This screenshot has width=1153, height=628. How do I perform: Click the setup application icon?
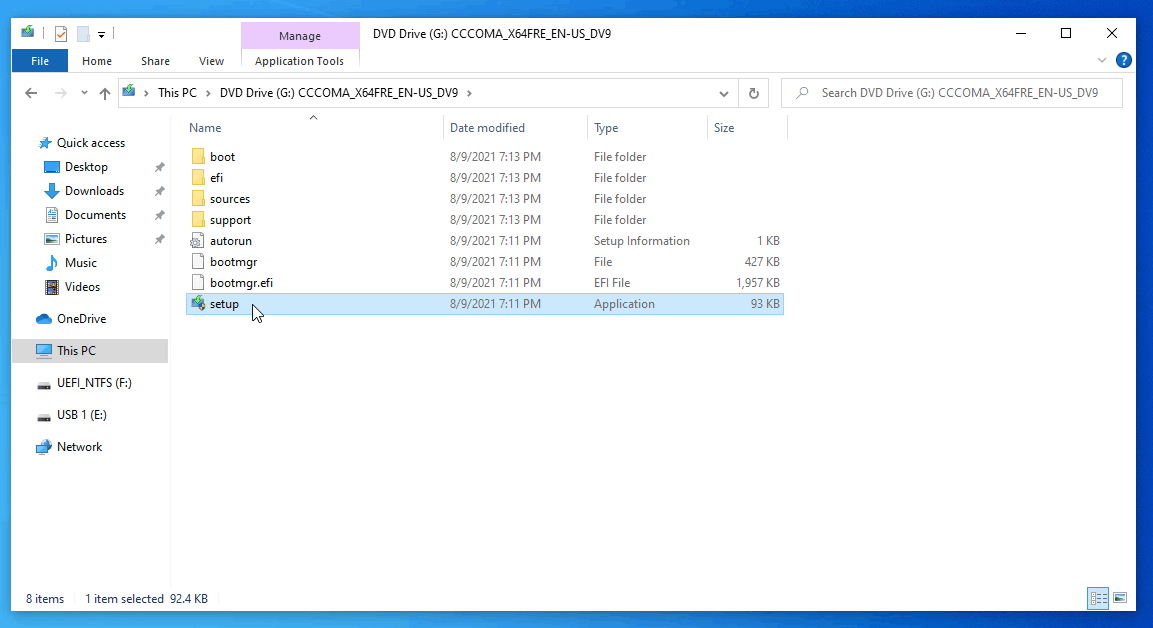[x=198, y=303]
